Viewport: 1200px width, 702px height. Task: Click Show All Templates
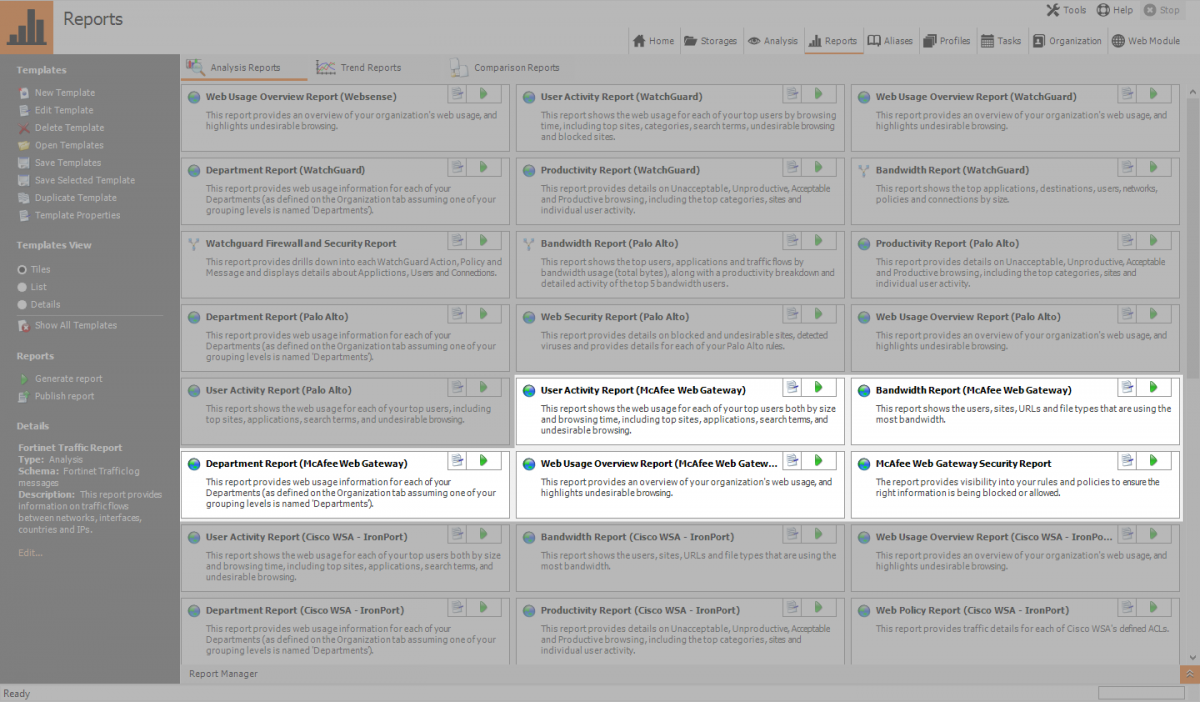tap(75, 326)
